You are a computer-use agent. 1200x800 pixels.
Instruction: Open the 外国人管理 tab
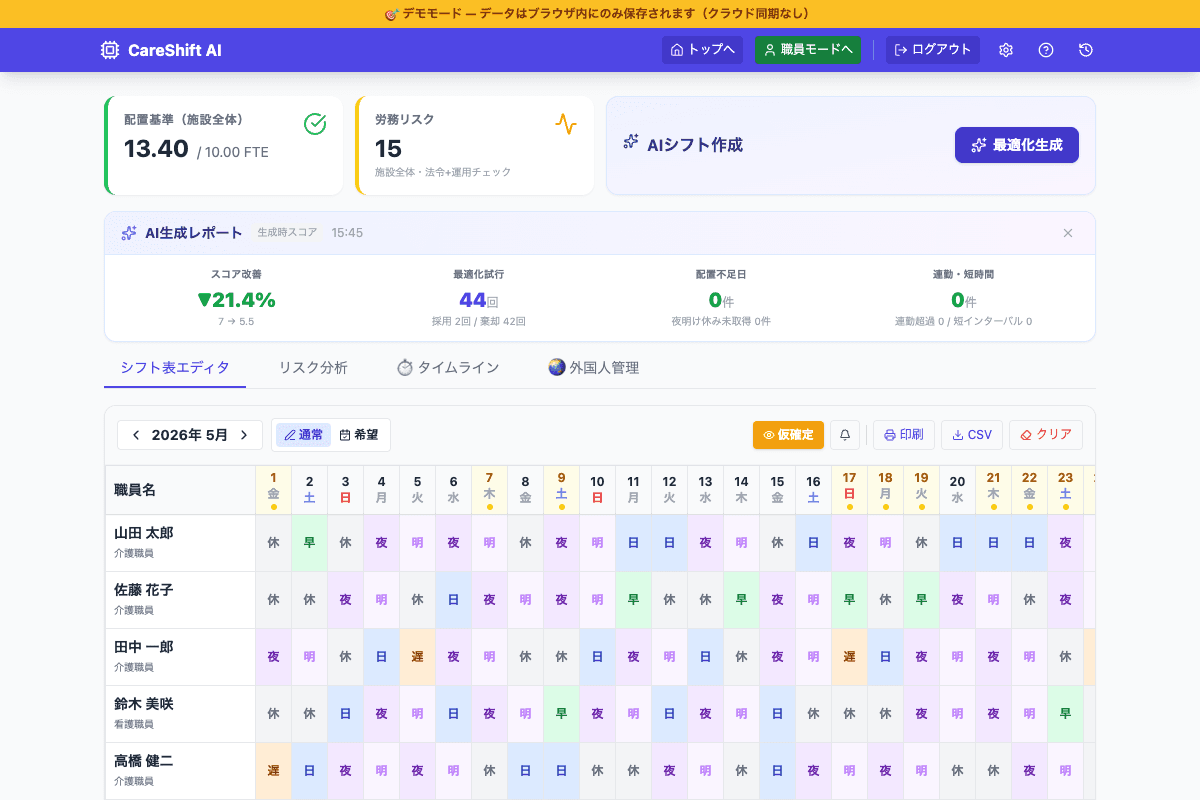coord(594,368)
